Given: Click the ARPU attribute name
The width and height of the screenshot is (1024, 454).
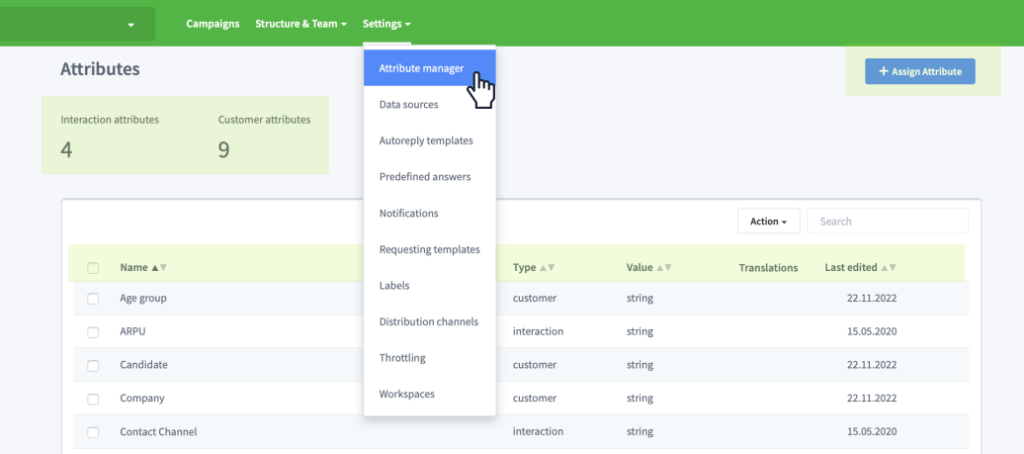Looking at the screenshot, I should tap(133, 331).
